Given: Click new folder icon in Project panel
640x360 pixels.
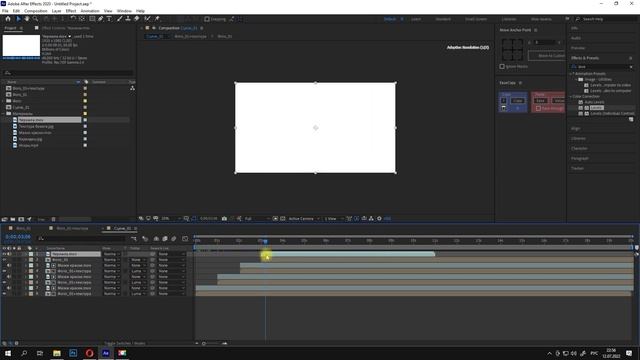Looking at the screenshot, I should tap(13, 219).
